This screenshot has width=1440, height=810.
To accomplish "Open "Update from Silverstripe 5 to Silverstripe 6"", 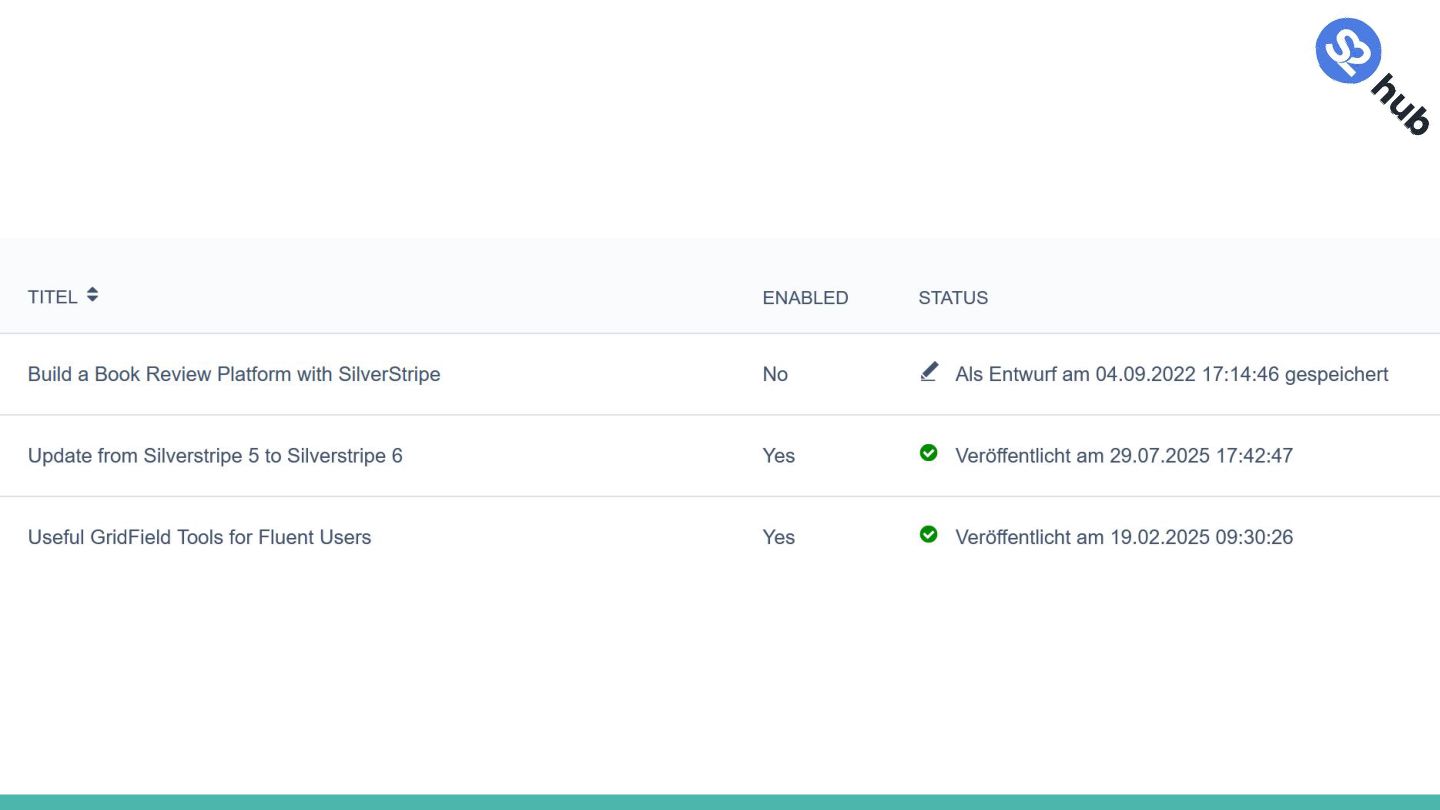I will click(x=215, y=456).
